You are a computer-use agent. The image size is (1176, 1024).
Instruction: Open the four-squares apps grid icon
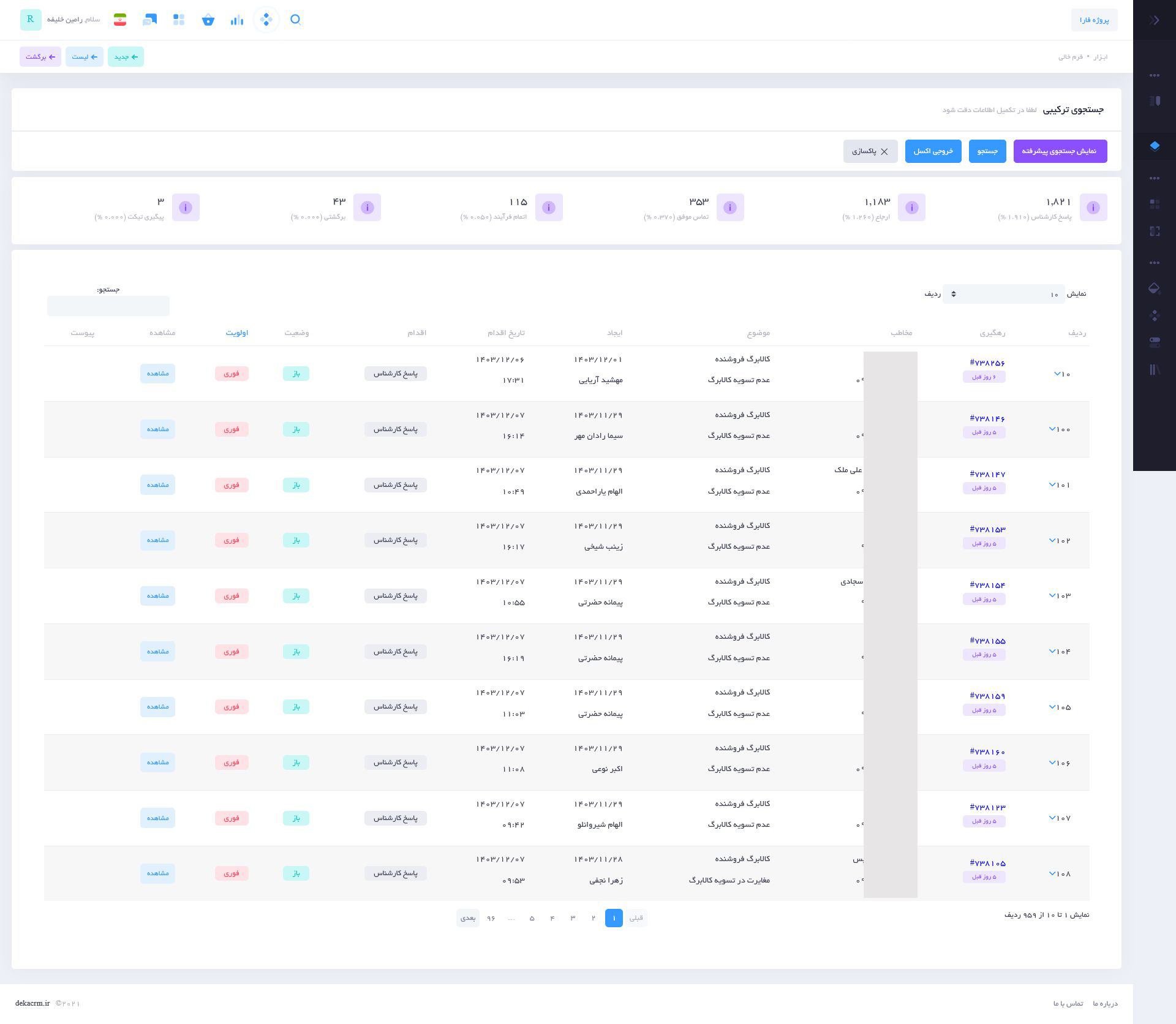pyautogui.click(x=179, y=20)
